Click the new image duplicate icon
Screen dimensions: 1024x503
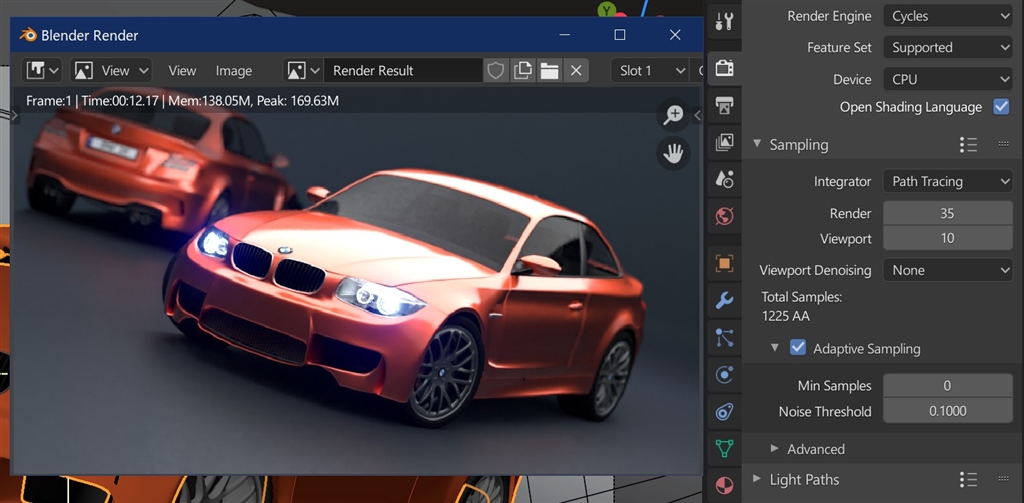[522, 71]
